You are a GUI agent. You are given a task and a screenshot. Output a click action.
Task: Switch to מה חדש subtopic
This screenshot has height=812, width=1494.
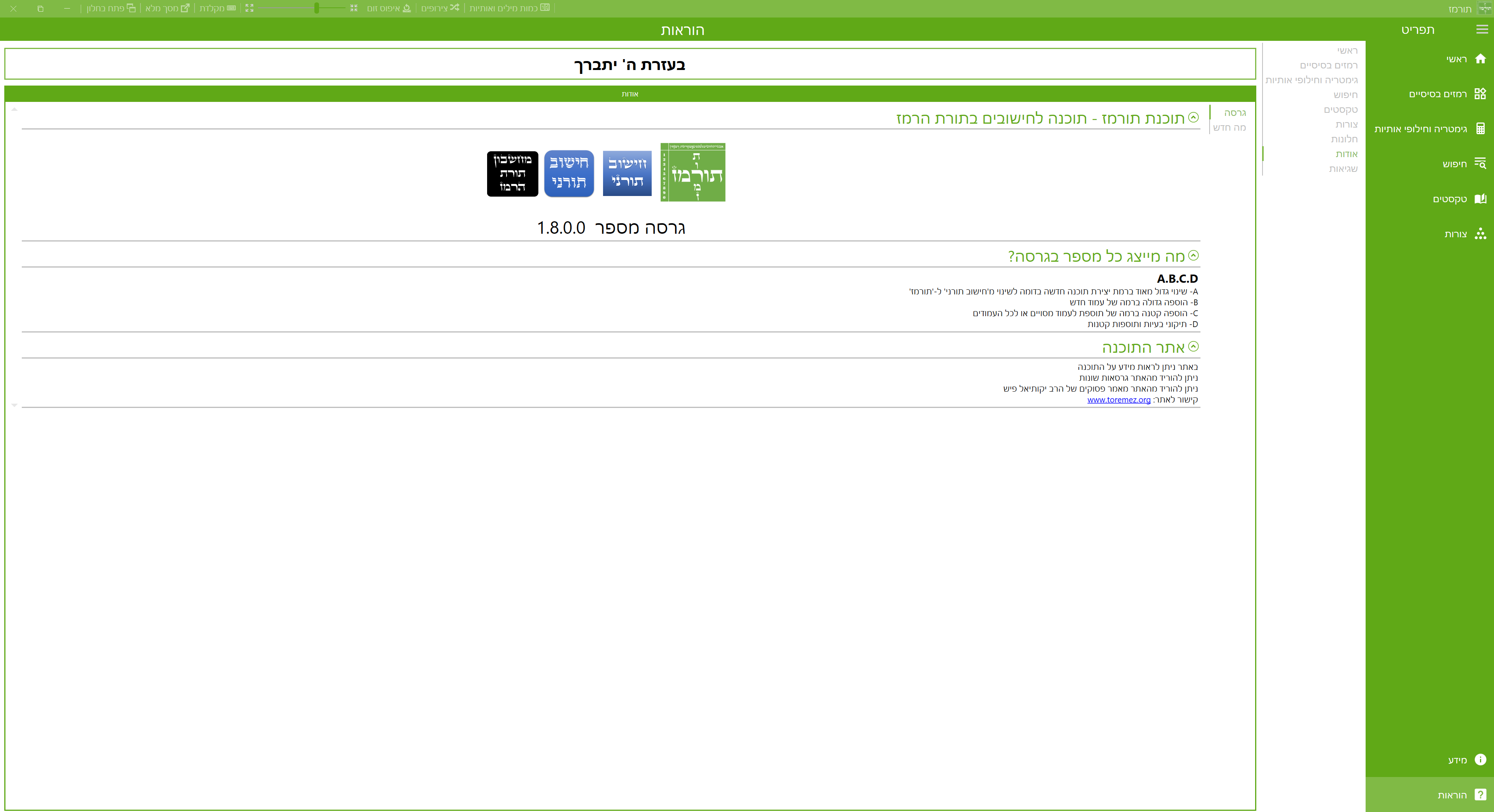[x=1229, y=128]
